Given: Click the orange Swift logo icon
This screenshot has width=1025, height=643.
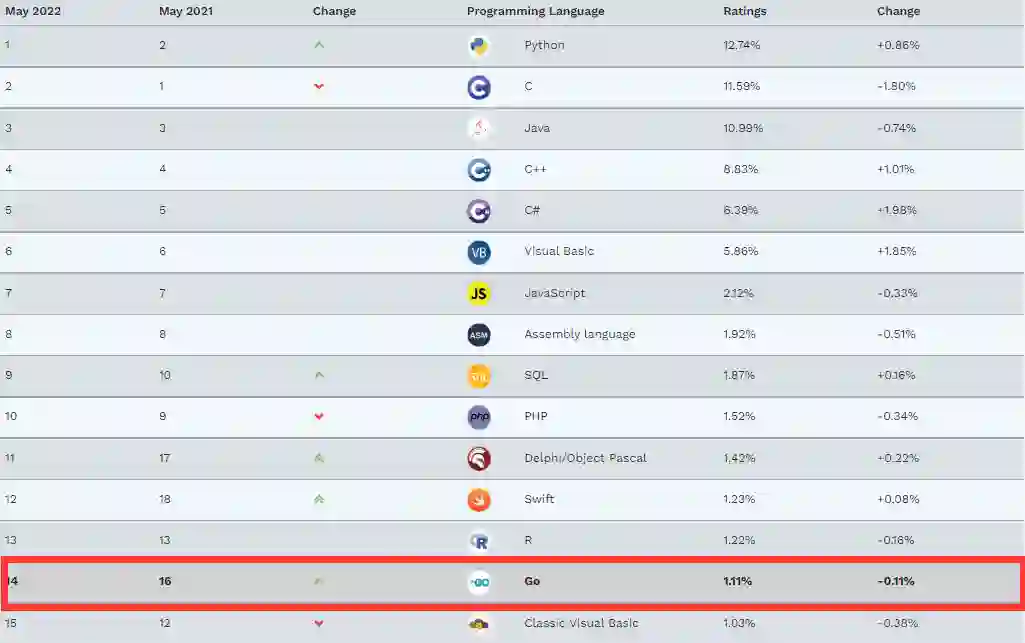Looking at the screenshot, I should 479,499.
